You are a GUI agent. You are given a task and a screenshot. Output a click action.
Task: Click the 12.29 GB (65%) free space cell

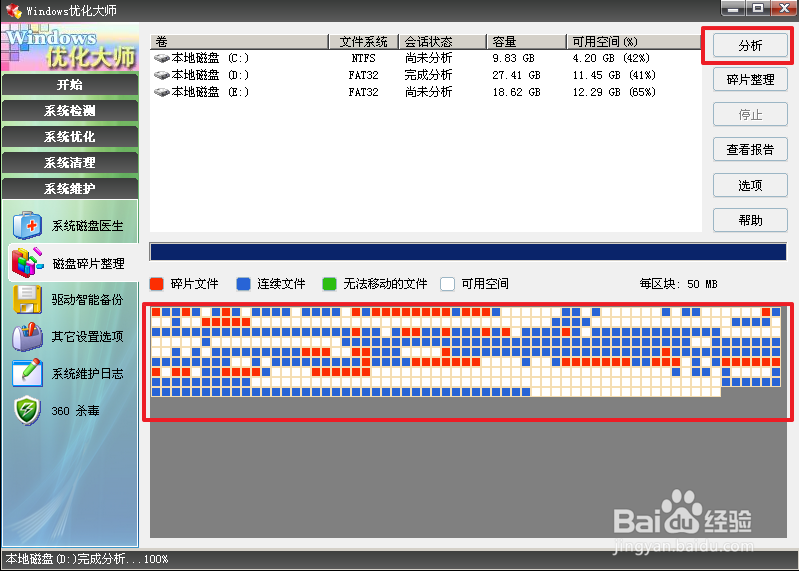[614, 92]
